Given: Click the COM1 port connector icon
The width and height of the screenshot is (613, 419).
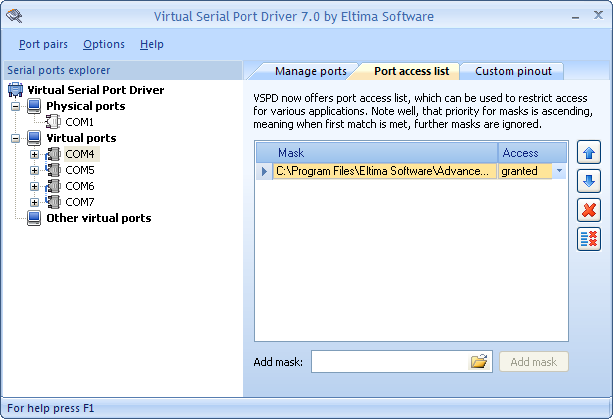Looking at the screenshot, I should pos(53,122).
